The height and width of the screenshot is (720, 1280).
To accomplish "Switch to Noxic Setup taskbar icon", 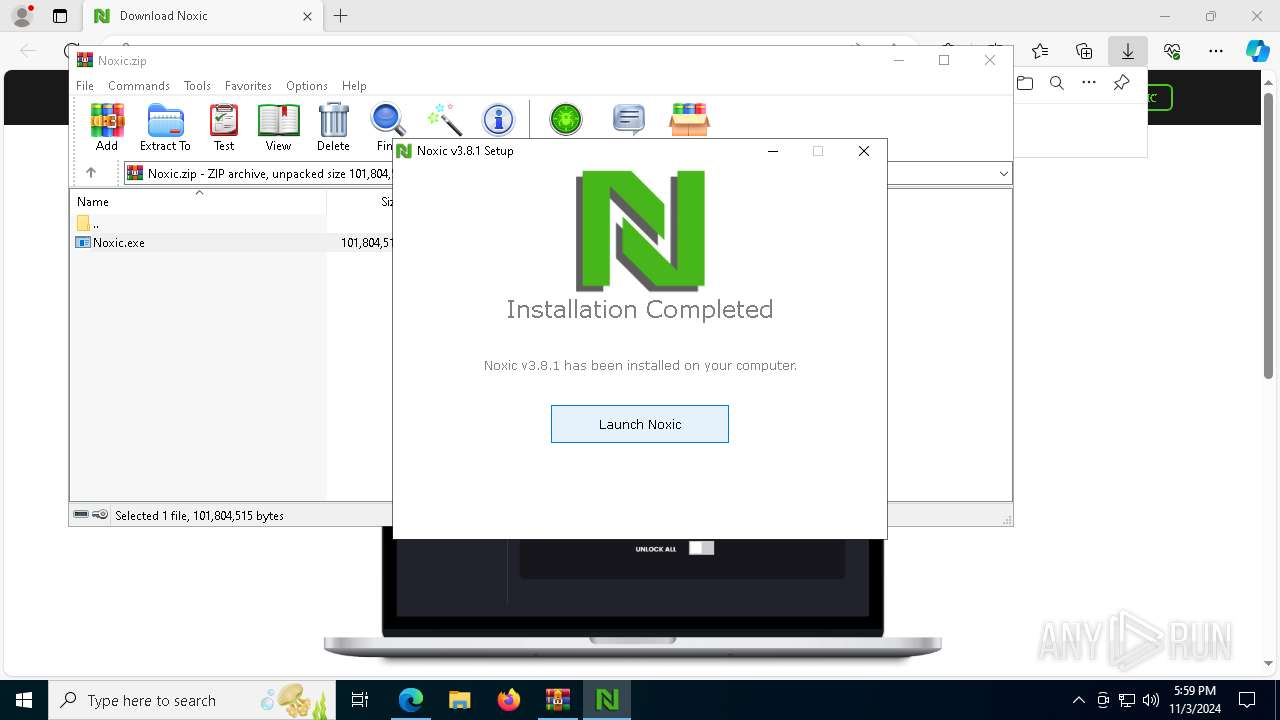I will 607,700.
